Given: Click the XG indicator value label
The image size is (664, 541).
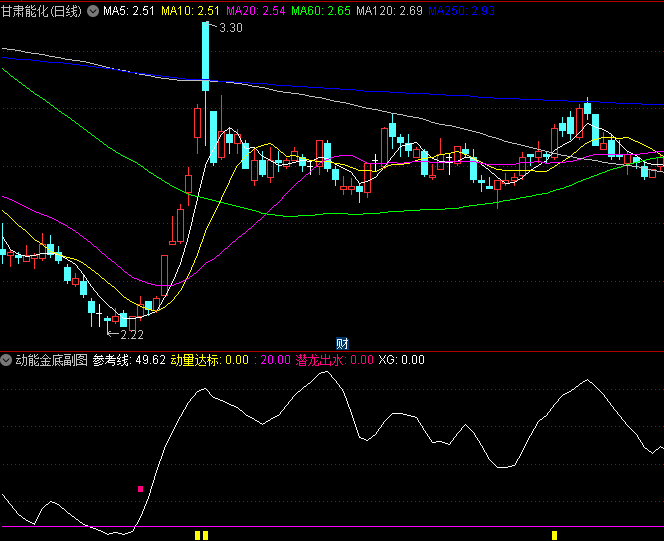Looking at the screenshot, I should click(401, 360).
